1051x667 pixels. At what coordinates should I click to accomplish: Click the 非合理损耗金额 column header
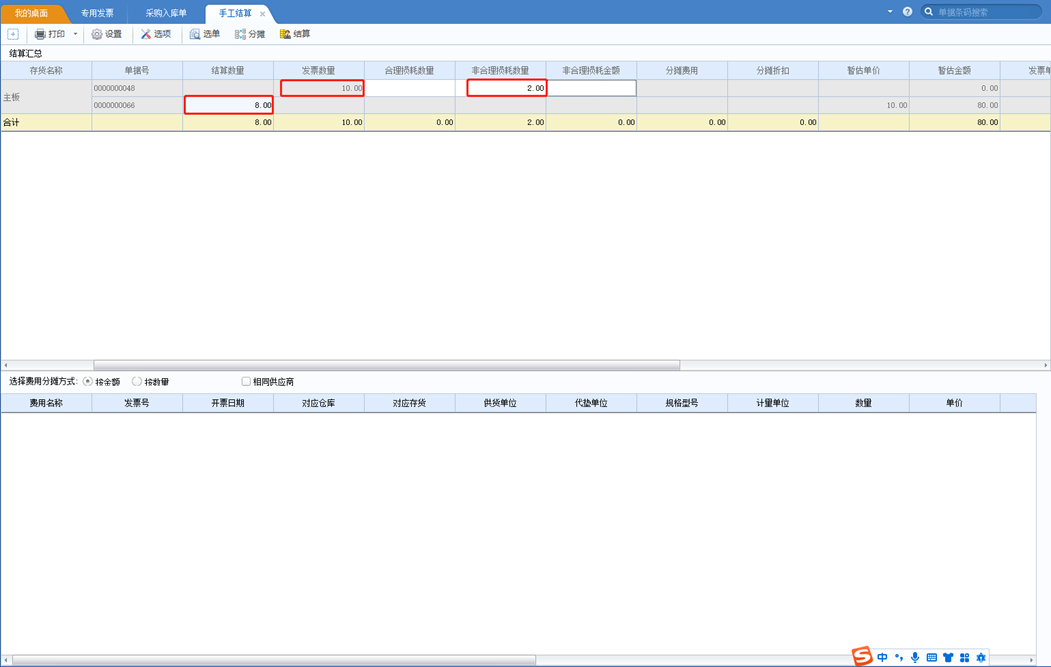click(591, 70)
